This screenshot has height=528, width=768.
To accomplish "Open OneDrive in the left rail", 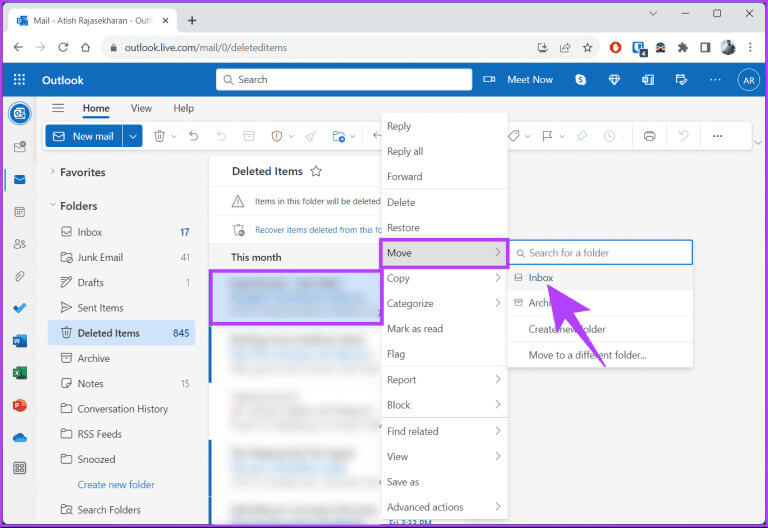I will (20, 437).
